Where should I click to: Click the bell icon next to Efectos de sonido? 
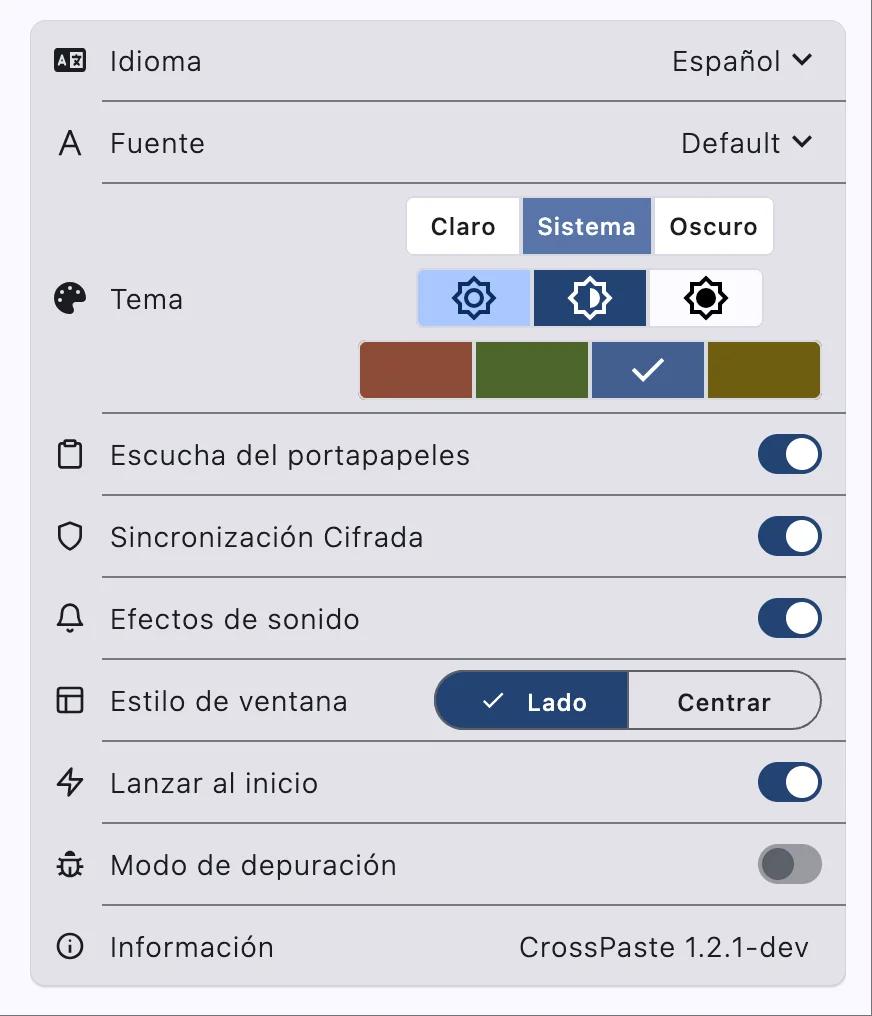[x=68, y=618]
